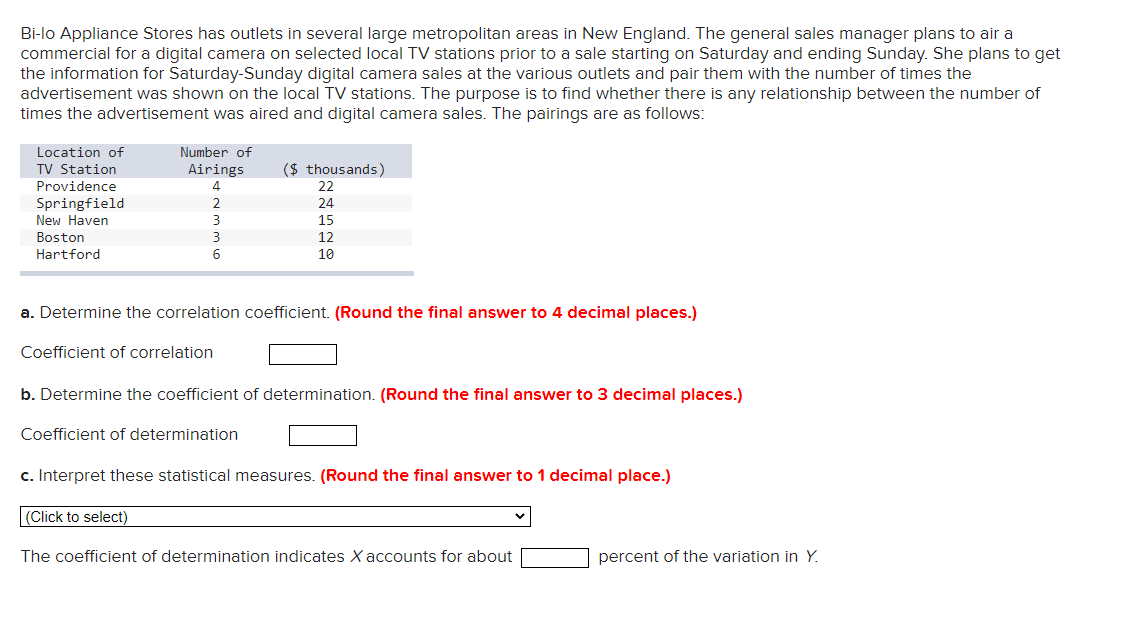Click the Number of Airings column header
Screen dimensions: 1126x624
pos(216,161)
